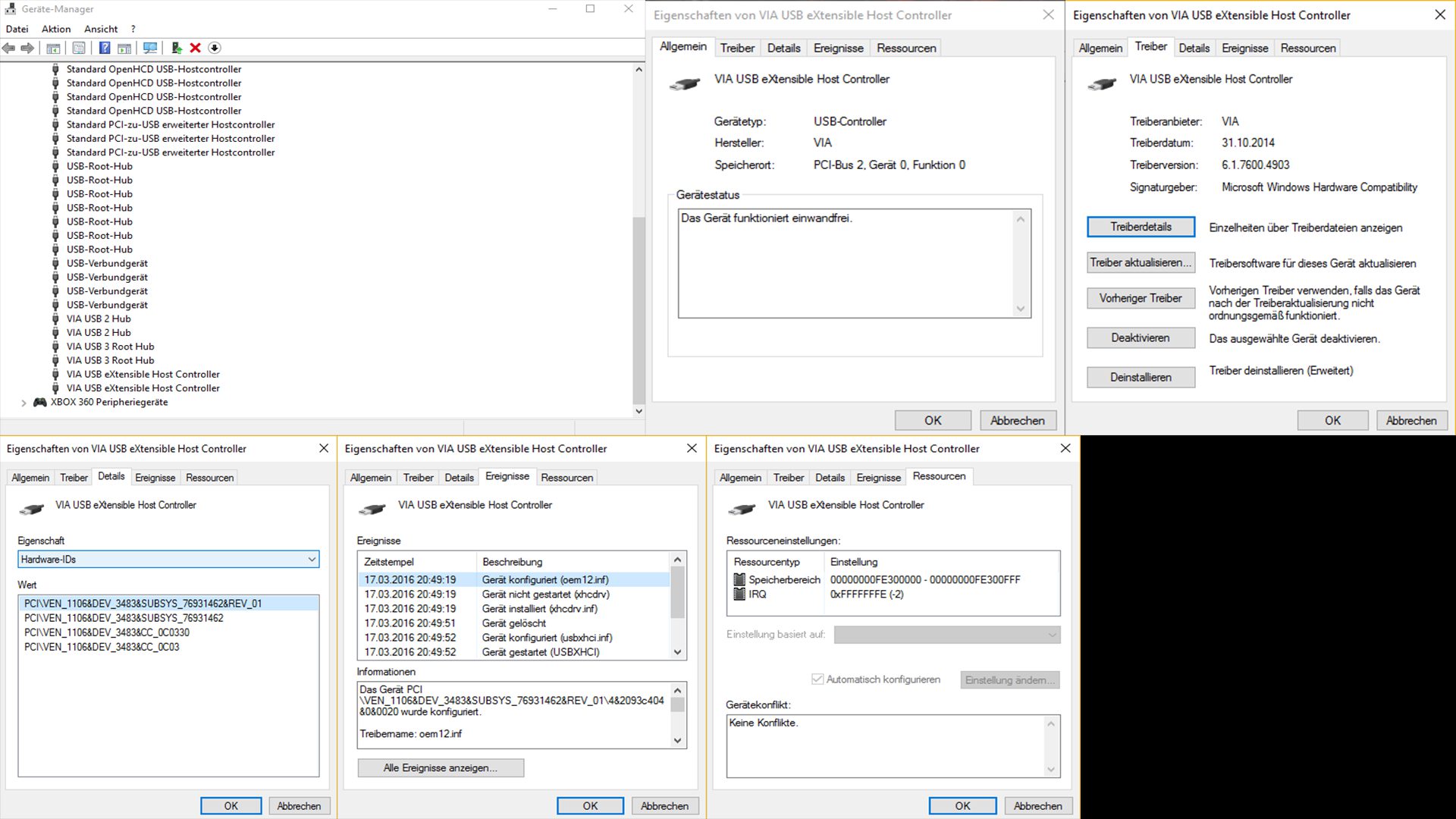Click the Scan for hardware changes toolbar icon

150,48
